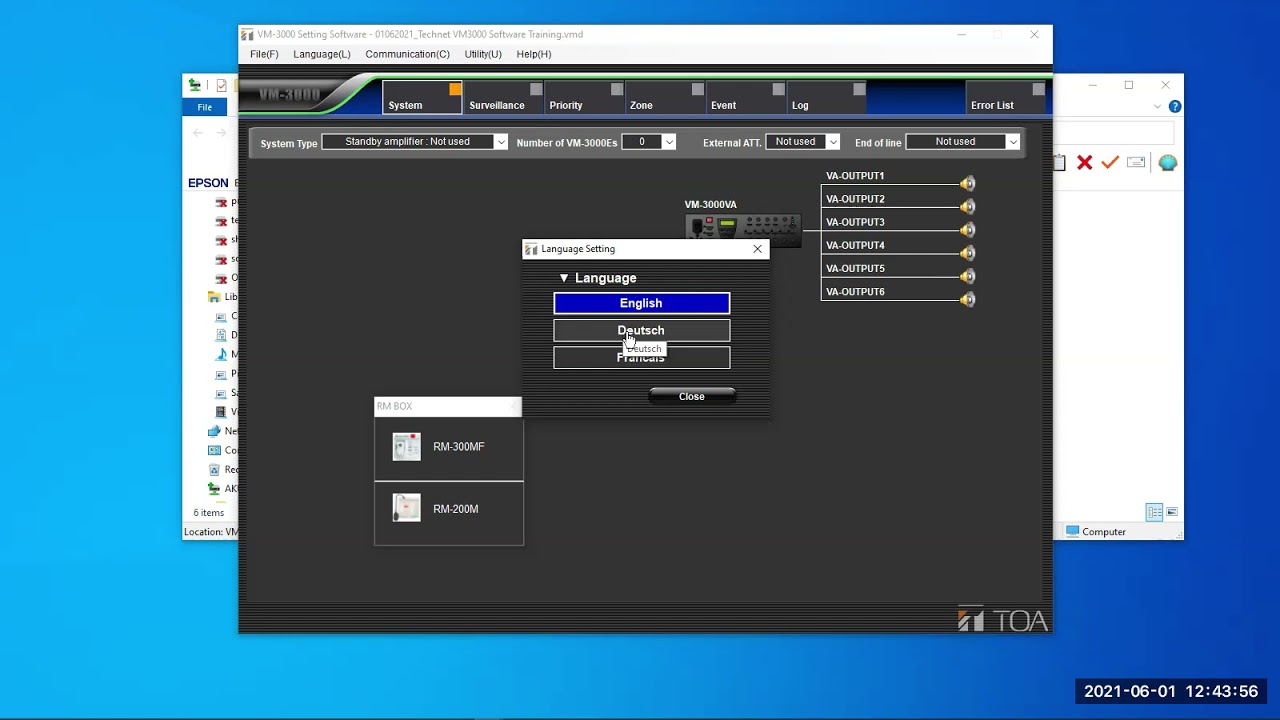This screenshot has width=1280, height=720.
Task: Click red X delete icon in Explorer window
Action: [x=1084, y=163]
